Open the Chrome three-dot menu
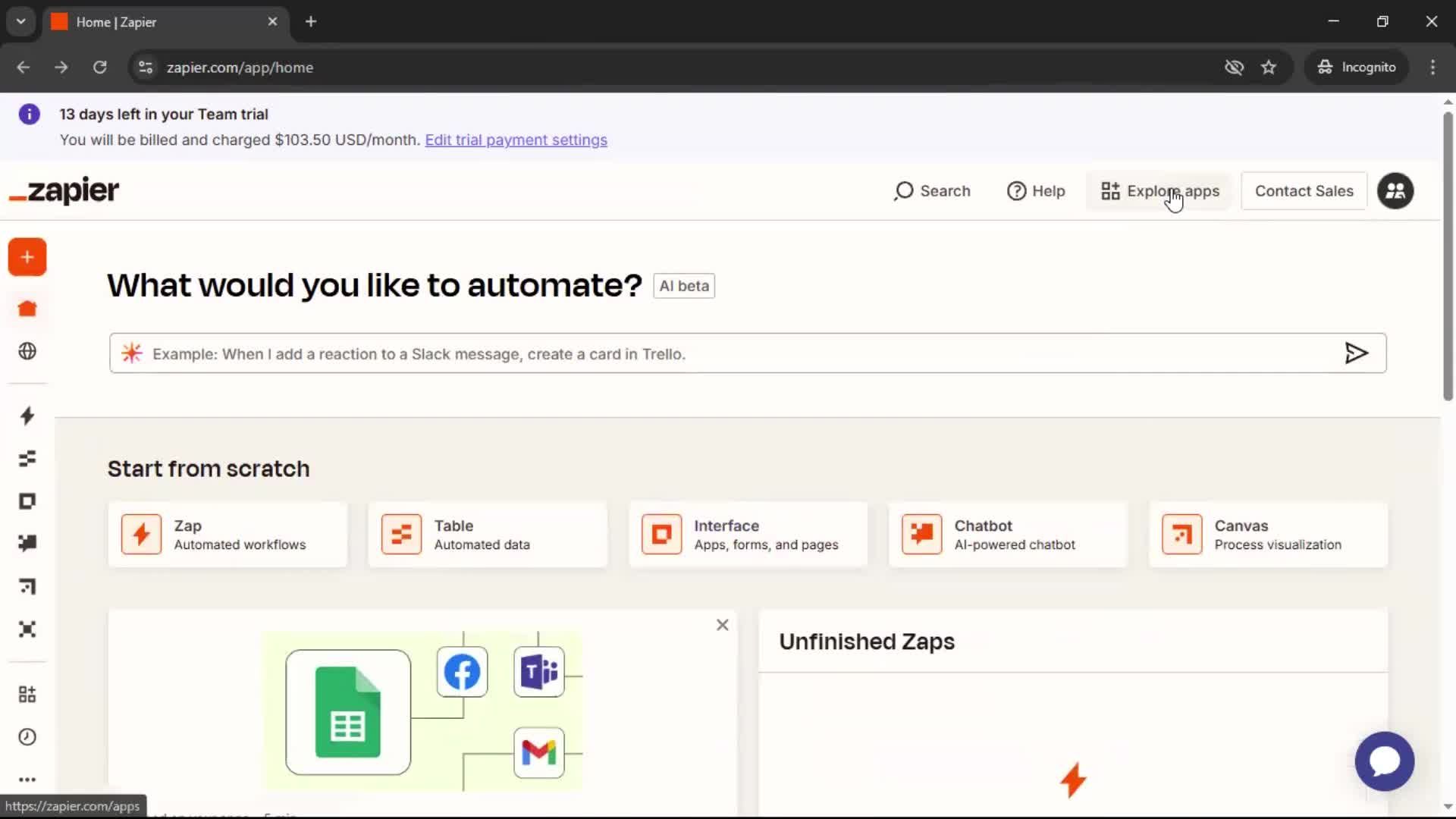This screenshot has width=1456, height=819. 1432,67
